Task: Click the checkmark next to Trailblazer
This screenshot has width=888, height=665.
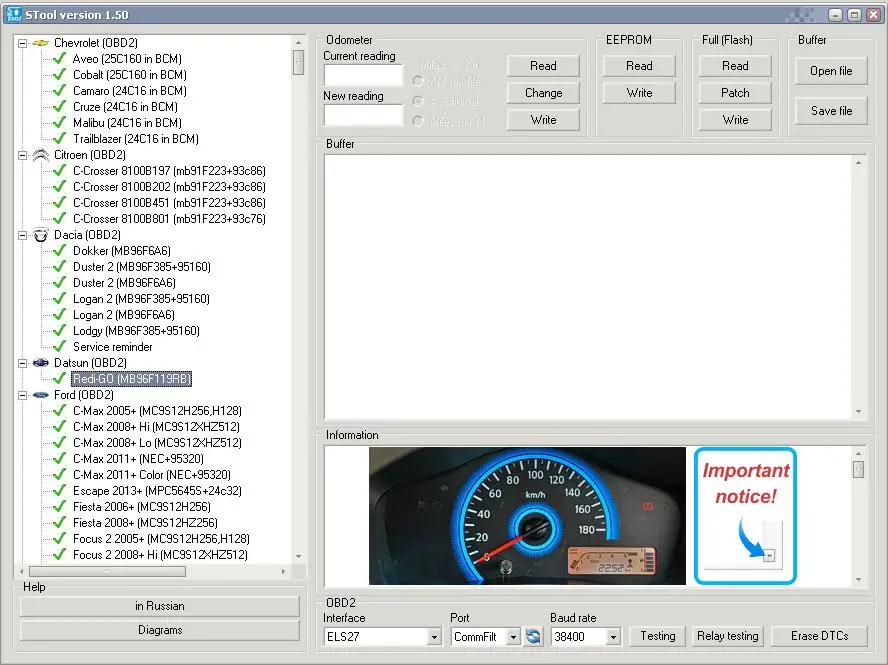Action: (x=59, y=139)
